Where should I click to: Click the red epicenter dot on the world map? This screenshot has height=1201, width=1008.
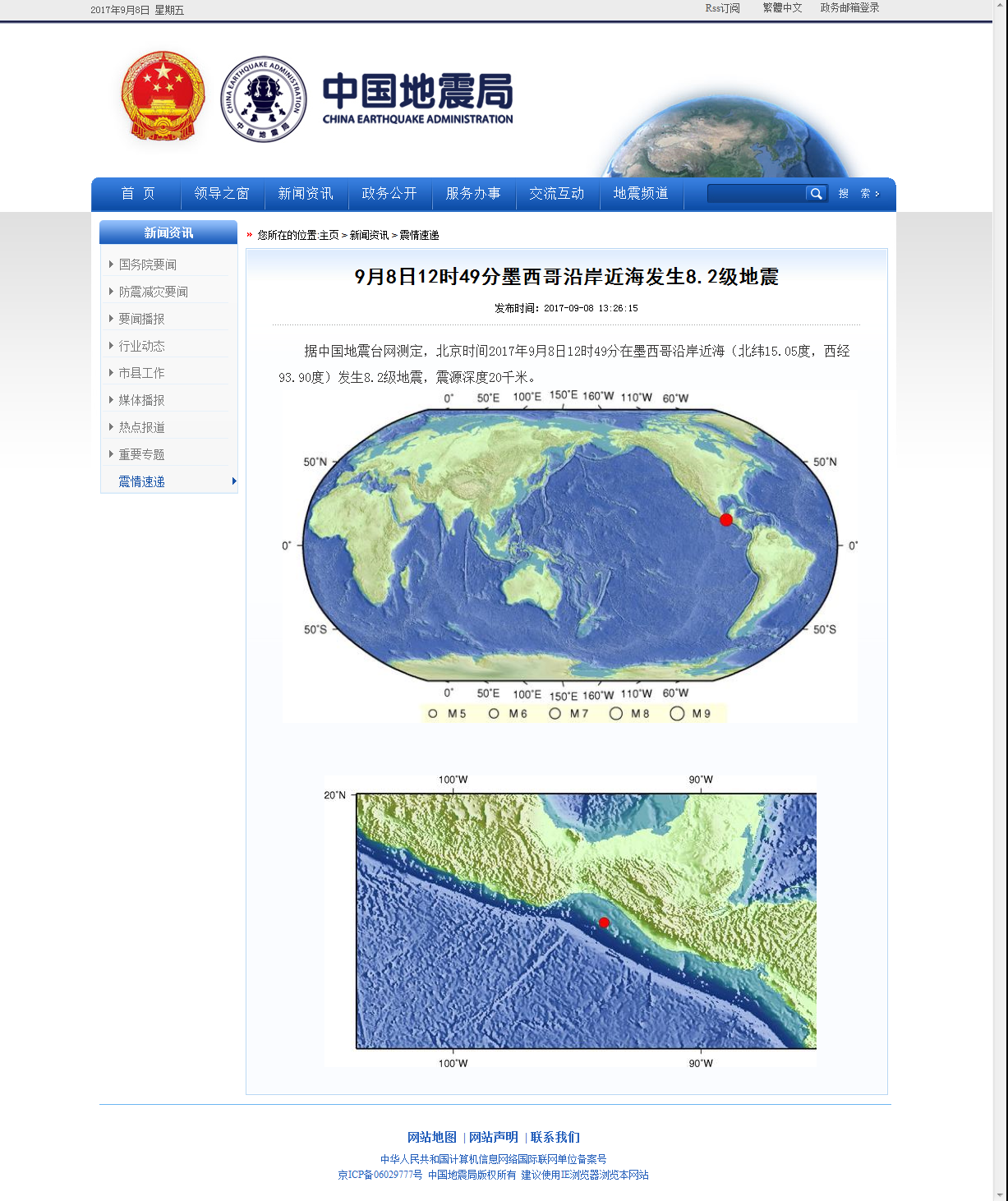[x=726, y=520]
